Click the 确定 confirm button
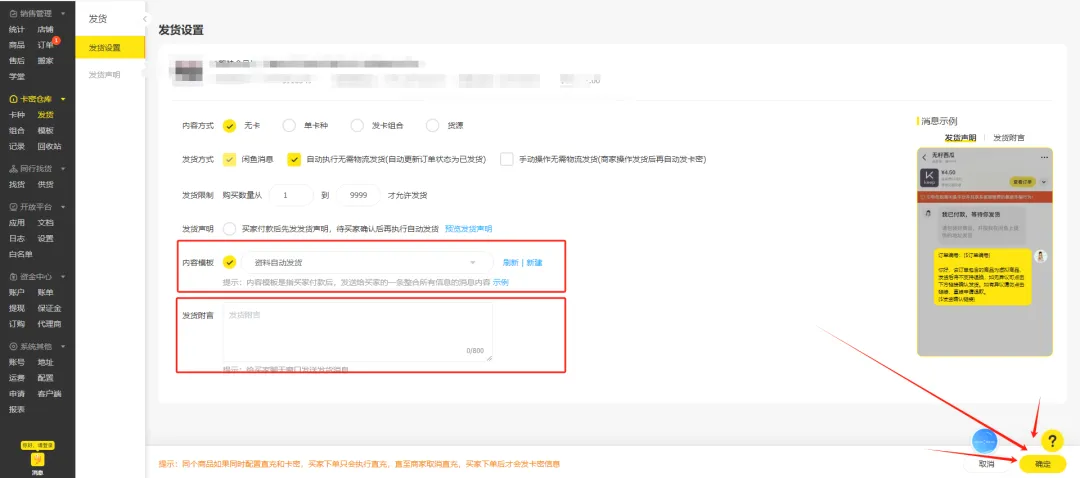The width and height of the screenshot is (1080, 478). 1043,464
